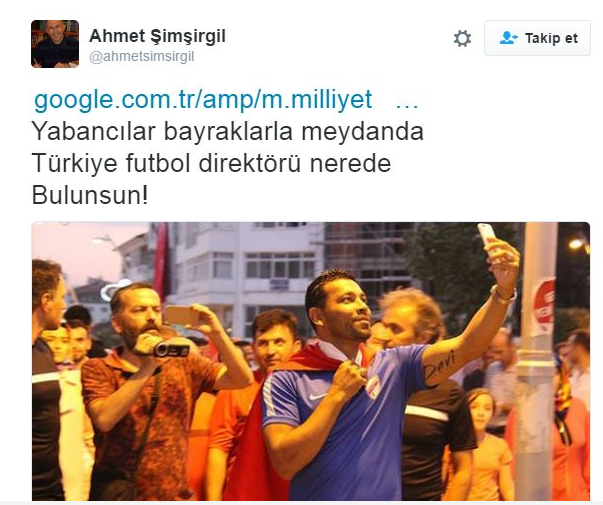Viewport: 603px width, 505px height.
Task: Open the gear settings menu
Action: pos(462,38)
